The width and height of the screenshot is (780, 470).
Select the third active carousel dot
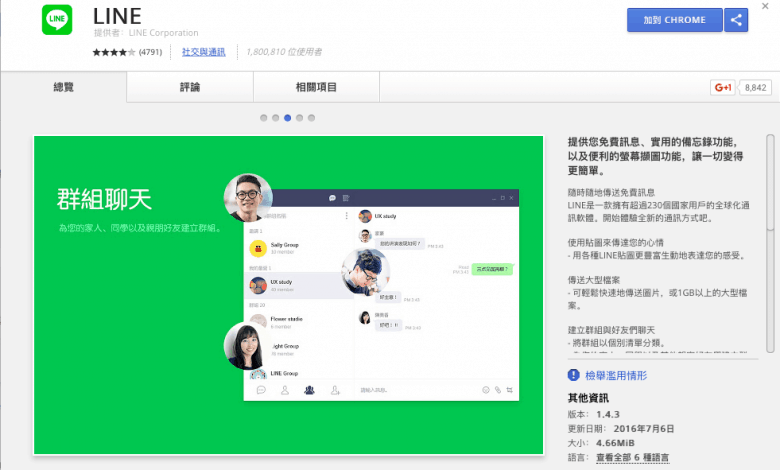288,118
